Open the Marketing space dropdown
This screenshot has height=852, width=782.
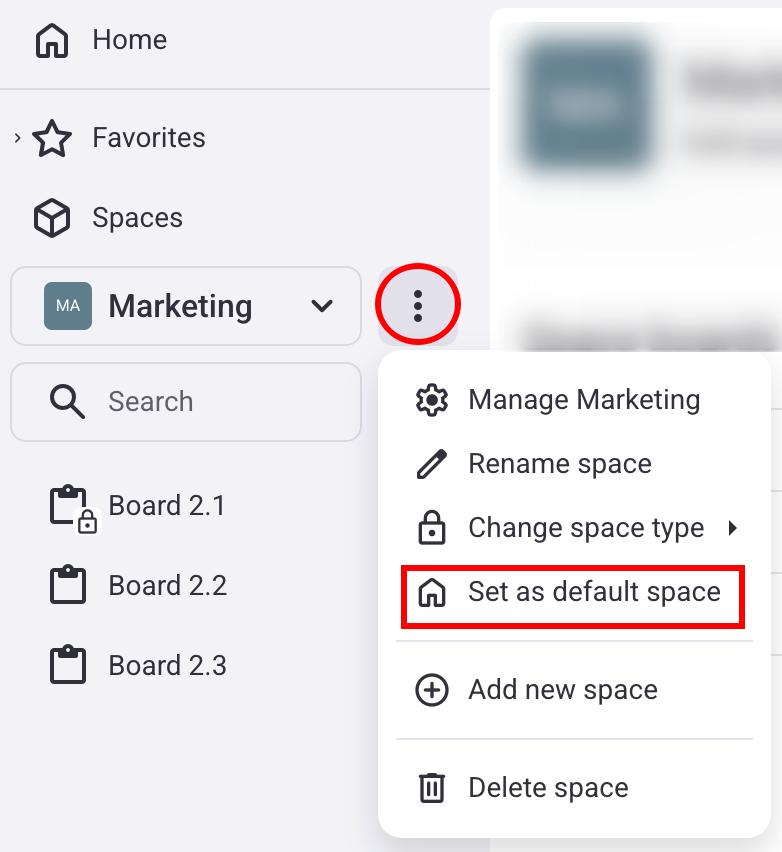coord(322,306)
